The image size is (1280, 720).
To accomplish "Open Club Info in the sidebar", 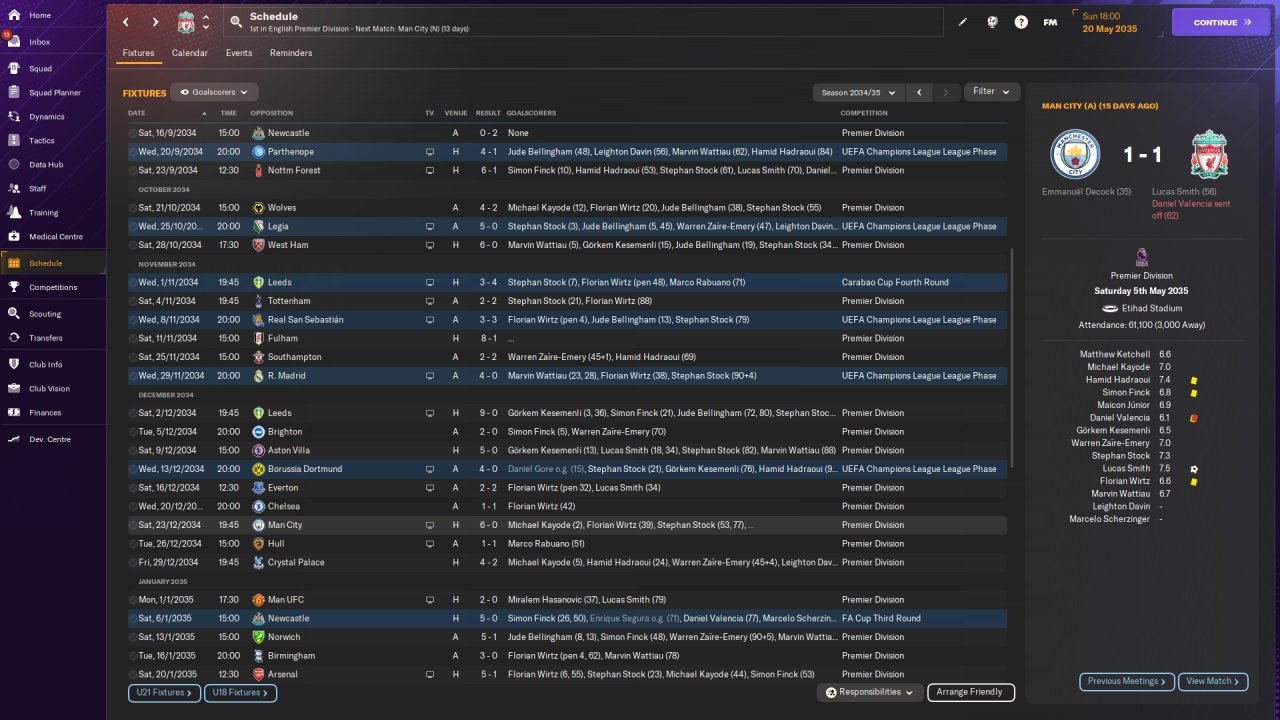I will pos(46,364).
